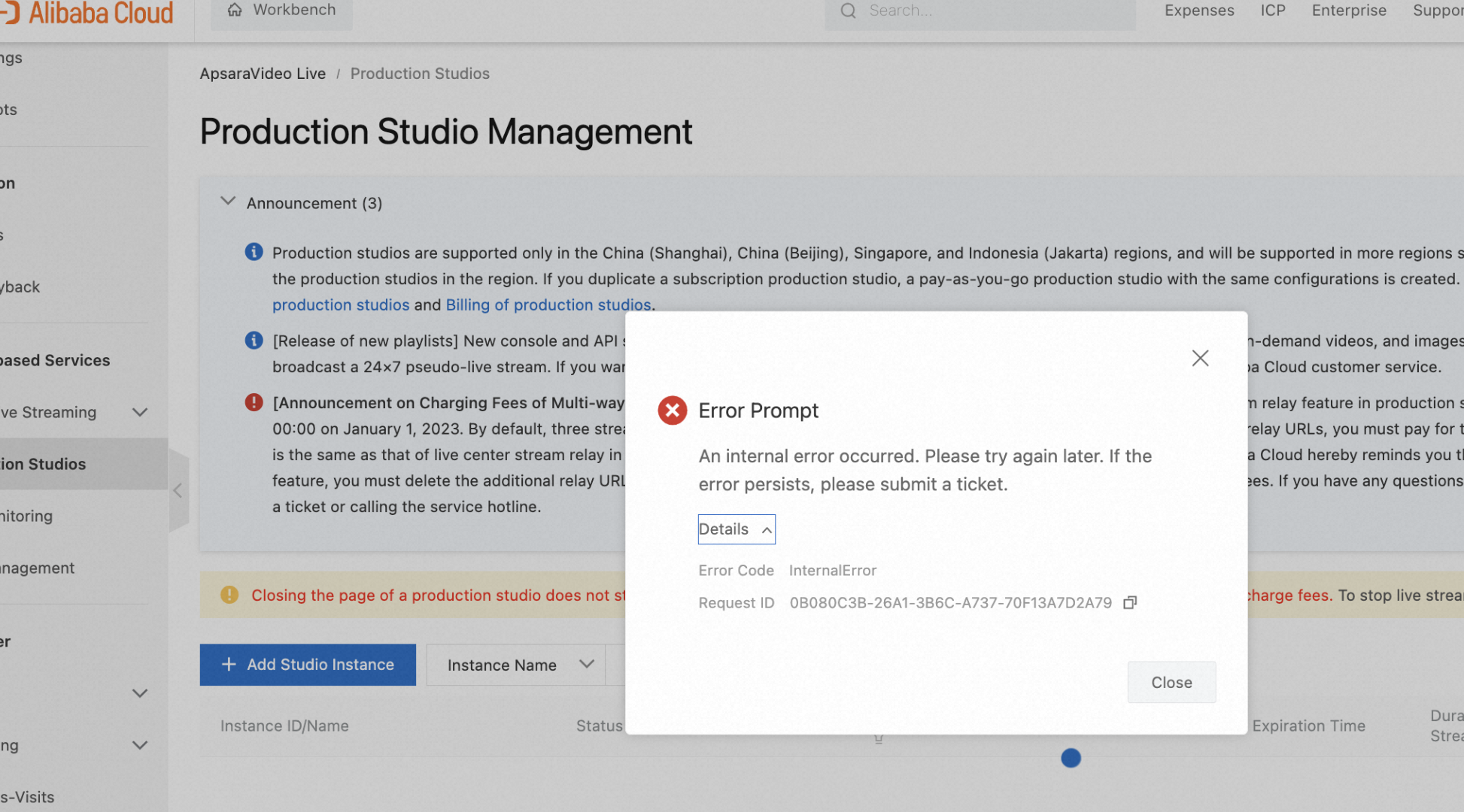Click the first blue info icon in announcements
This screenshot has width=1464, height=812.
click(254, 252)
